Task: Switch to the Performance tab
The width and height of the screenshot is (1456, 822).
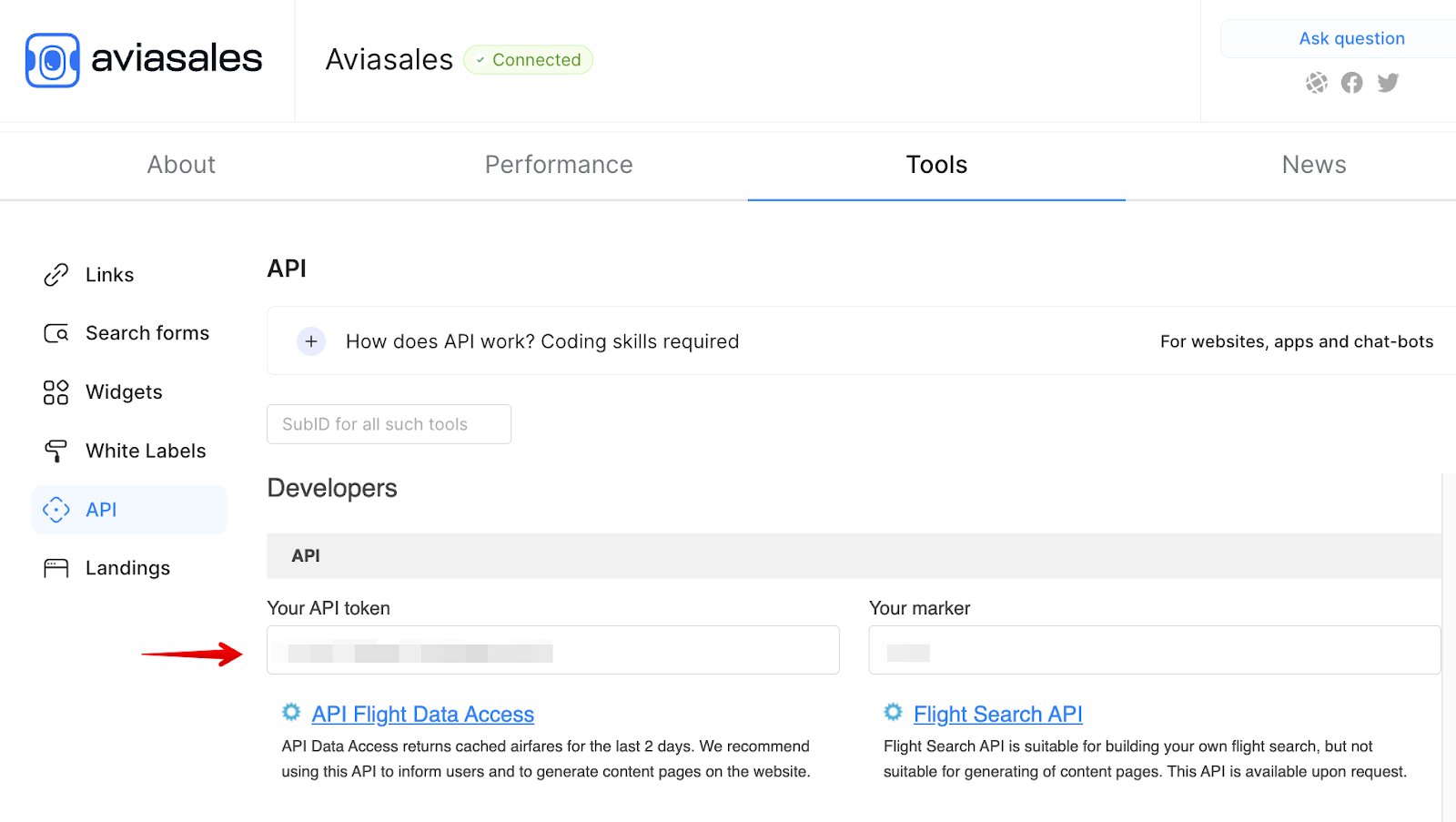Action: click(x=558, y=165)
